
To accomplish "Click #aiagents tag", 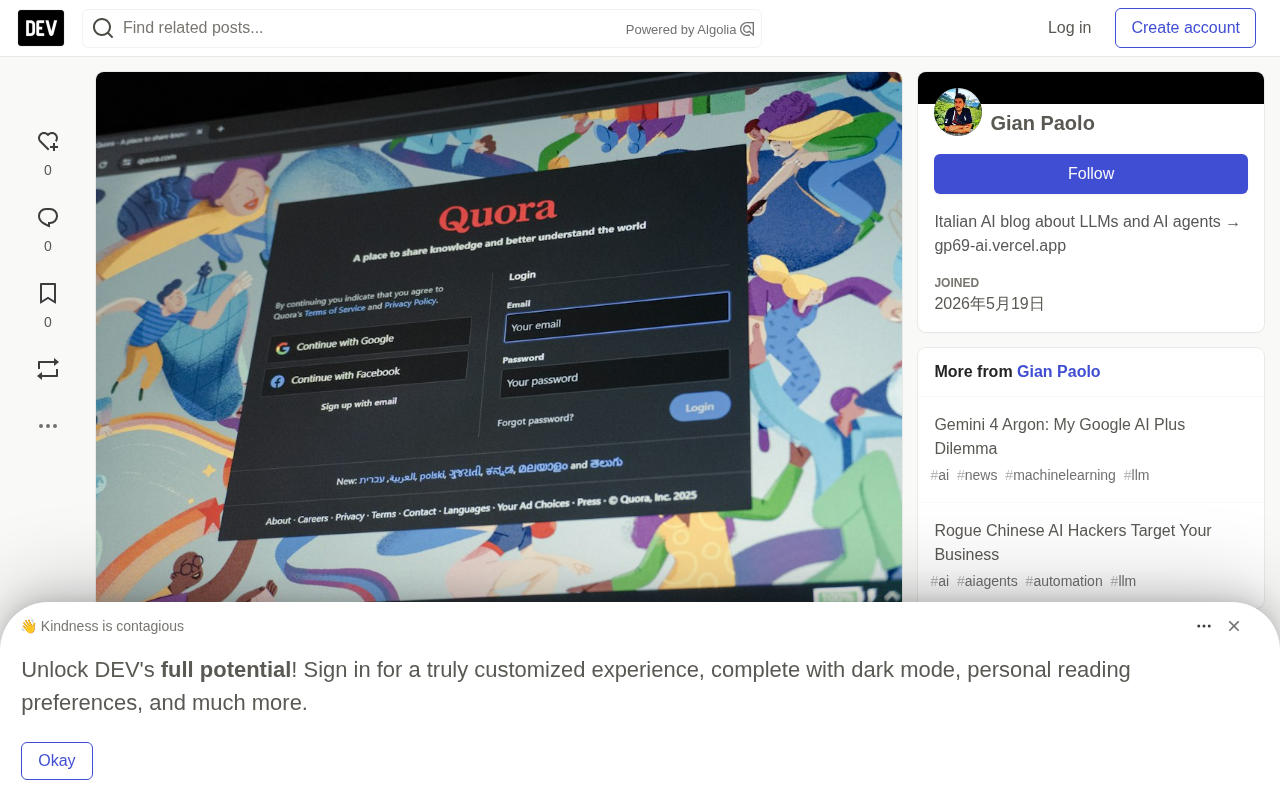I will (x=987, y=581).
